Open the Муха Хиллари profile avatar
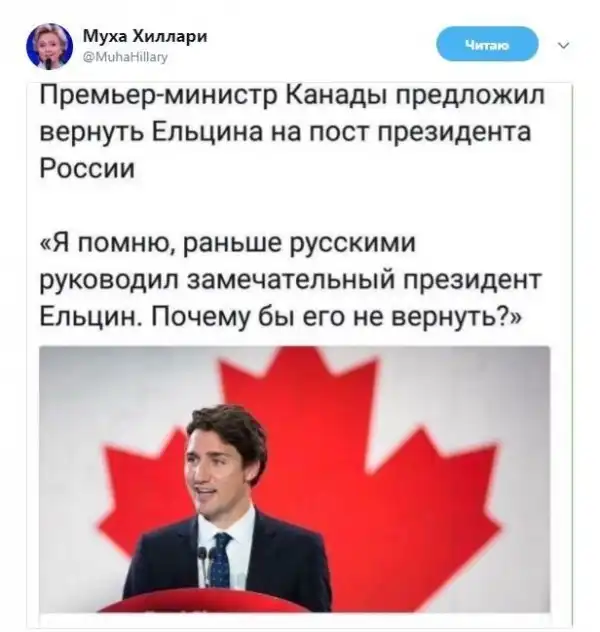Screen dimensions: 600x632 pos(49,47)
